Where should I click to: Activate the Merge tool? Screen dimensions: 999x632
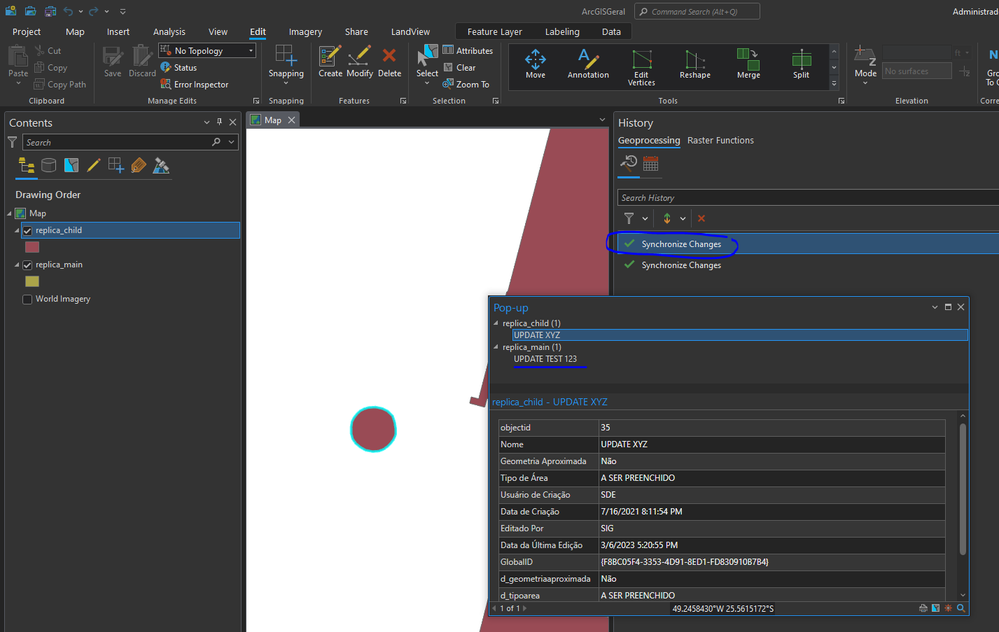pos(748,64)
